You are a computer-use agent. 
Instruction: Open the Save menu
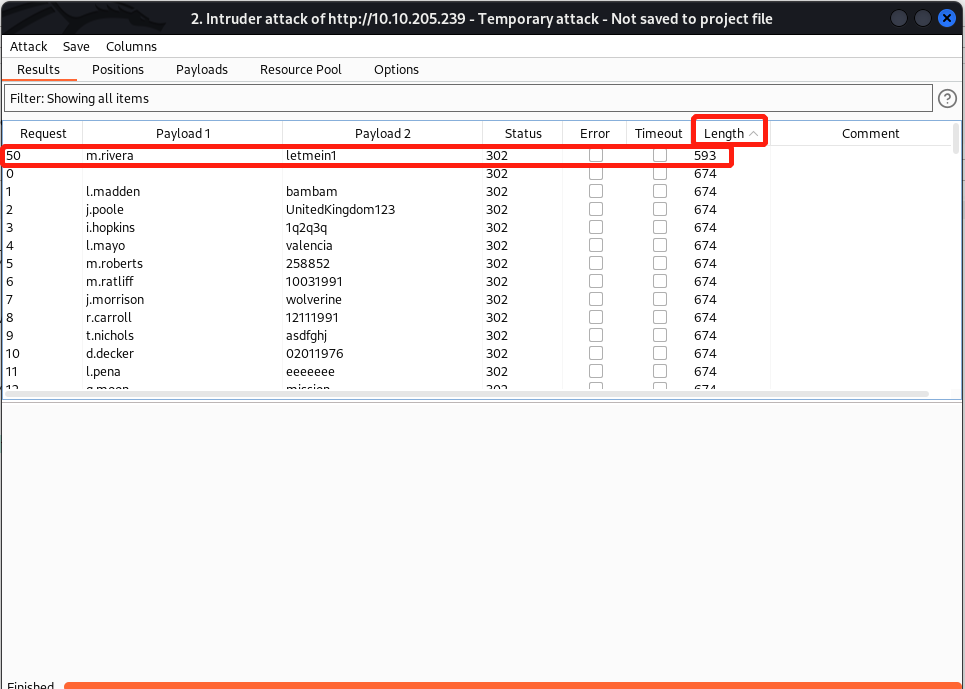(x=76, y=47)
